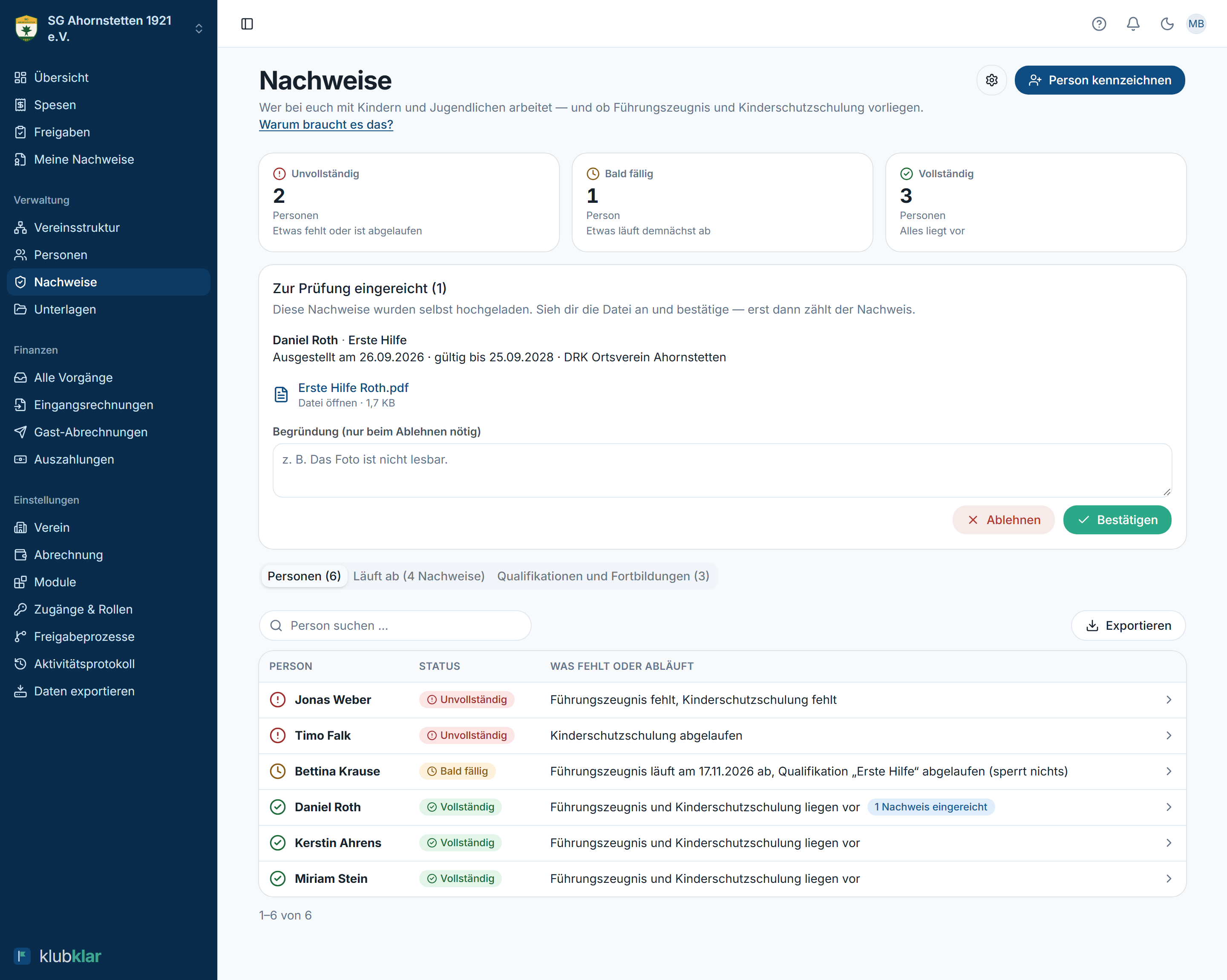The image size is (1227, 980).
Task: Open the file Erste Hilfe Roth.pdf
Action: coord(354,388)
